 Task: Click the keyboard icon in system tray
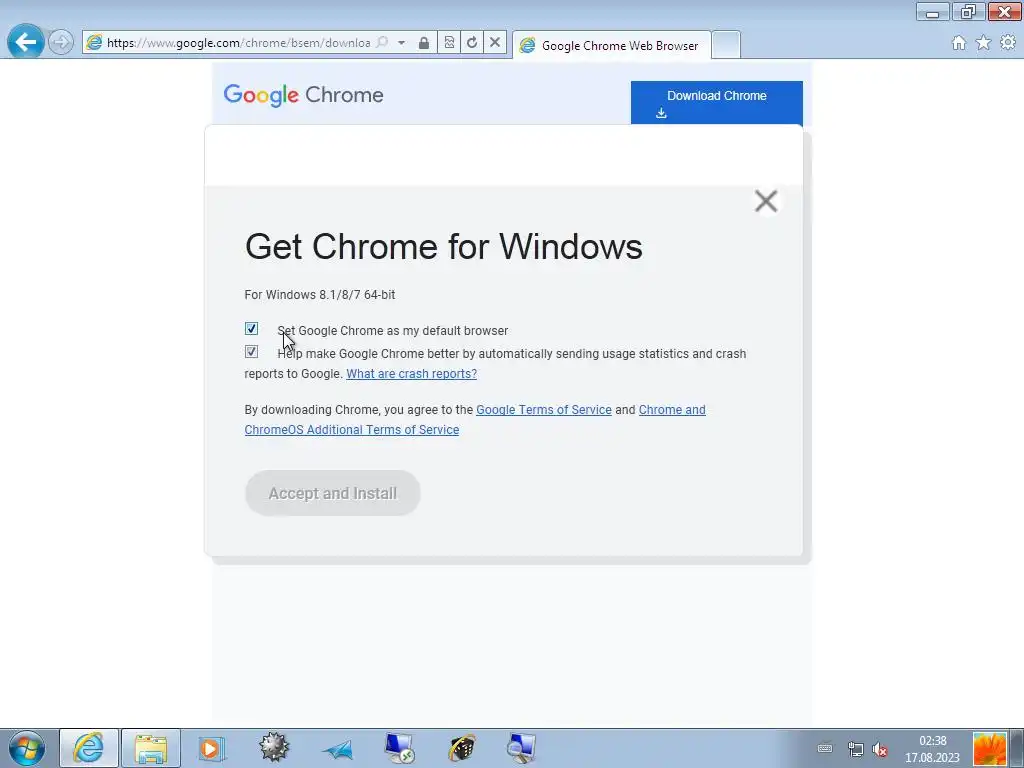point(825,748)
